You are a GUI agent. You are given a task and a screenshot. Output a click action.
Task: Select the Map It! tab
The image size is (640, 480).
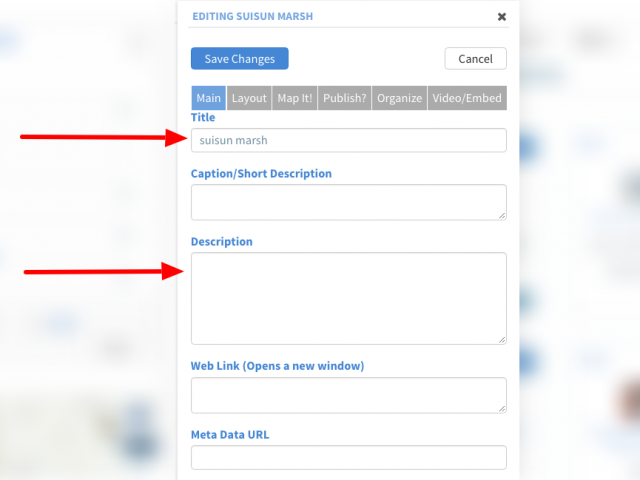tap(295, 98)
